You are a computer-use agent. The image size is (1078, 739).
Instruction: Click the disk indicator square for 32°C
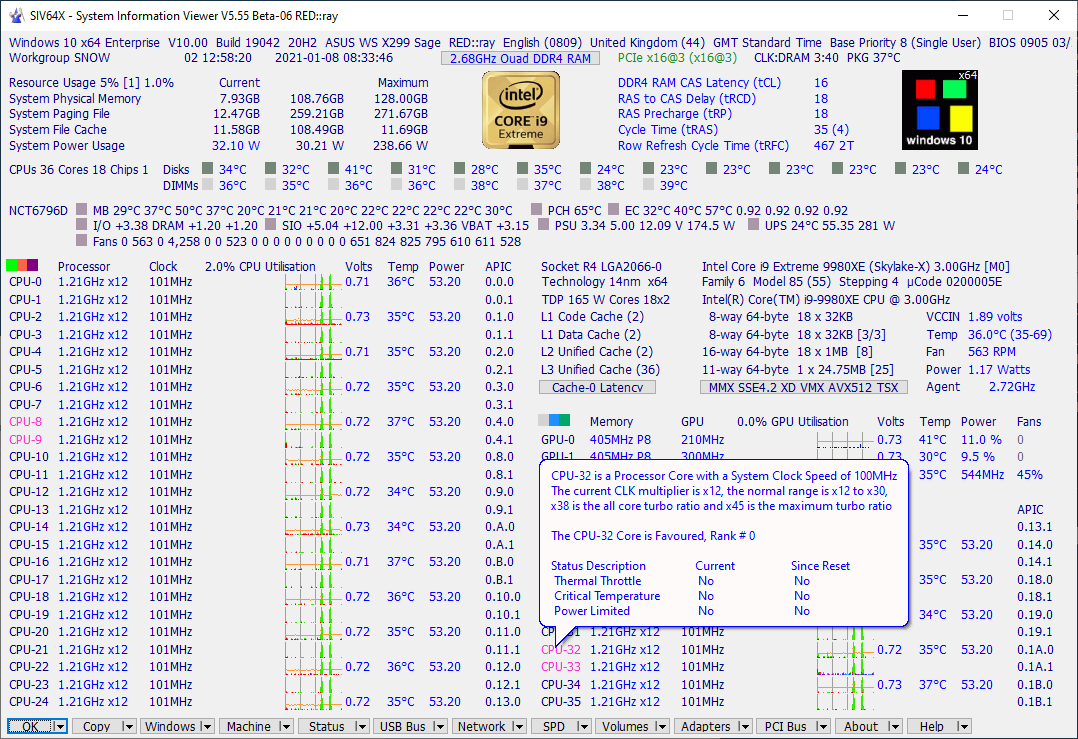[x=270, y=168]
